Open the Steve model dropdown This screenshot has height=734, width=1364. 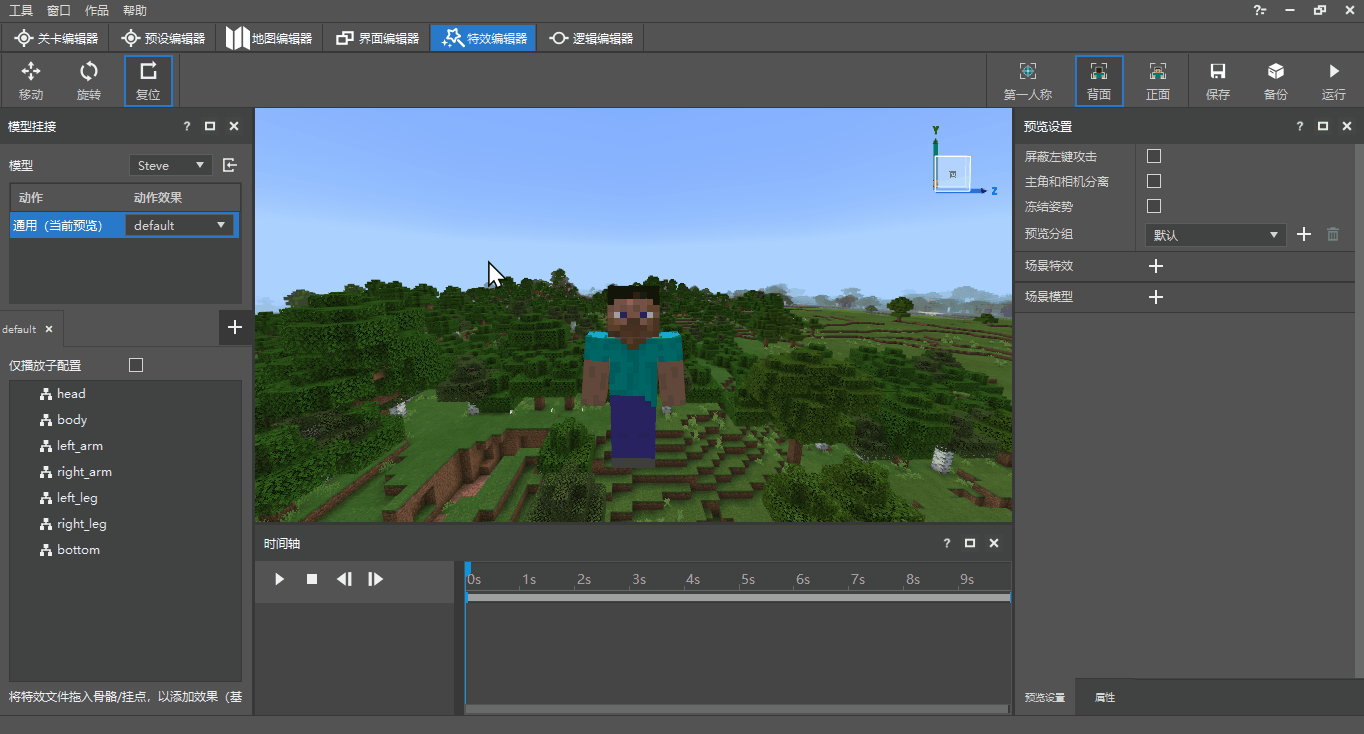coord(171,165)
